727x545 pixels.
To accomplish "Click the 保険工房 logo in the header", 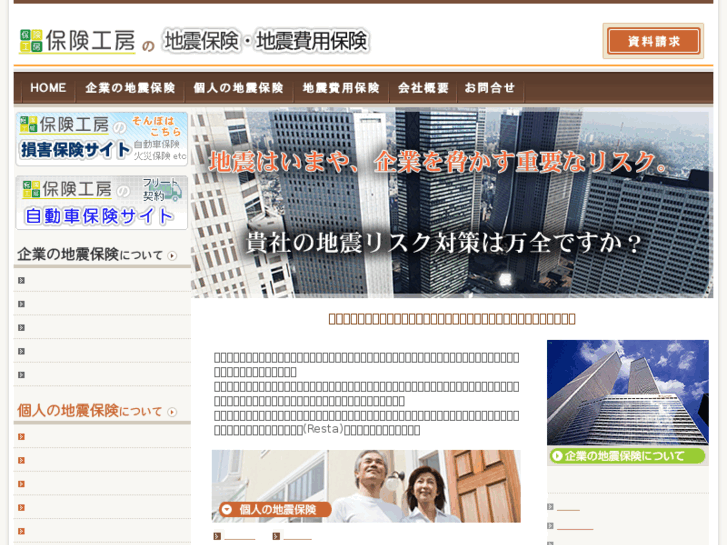I will 77,41.
